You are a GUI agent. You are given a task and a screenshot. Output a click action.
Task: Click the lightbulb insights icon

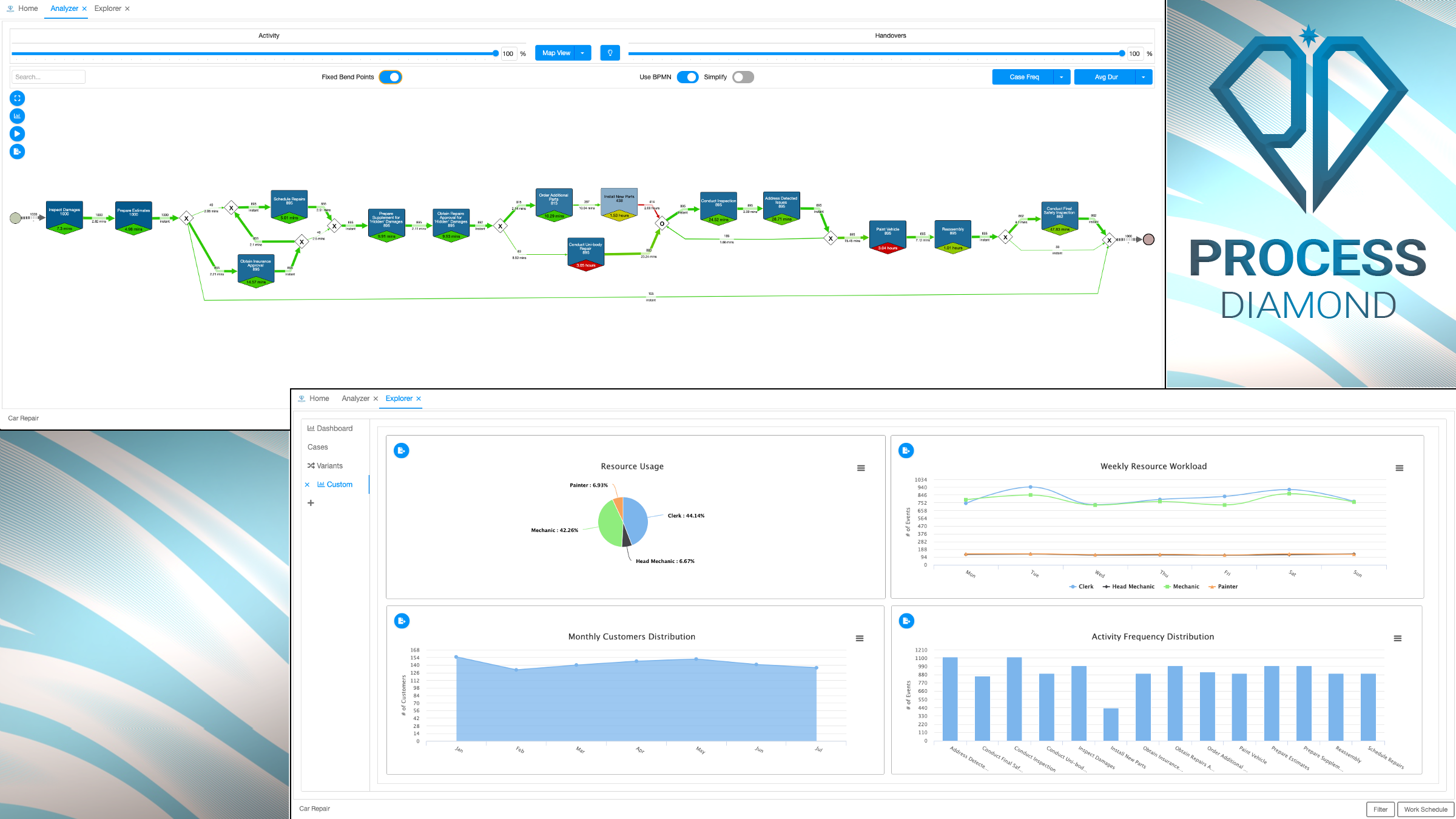[610, 53]
